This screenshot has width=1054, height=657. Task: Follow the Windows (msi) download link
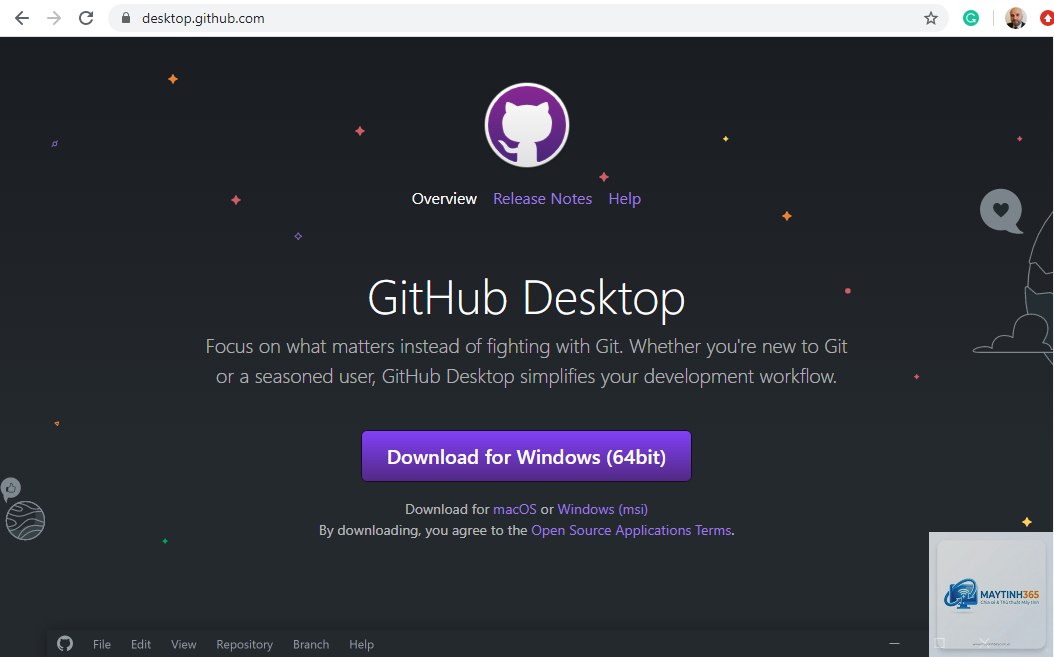click(602, 509)
